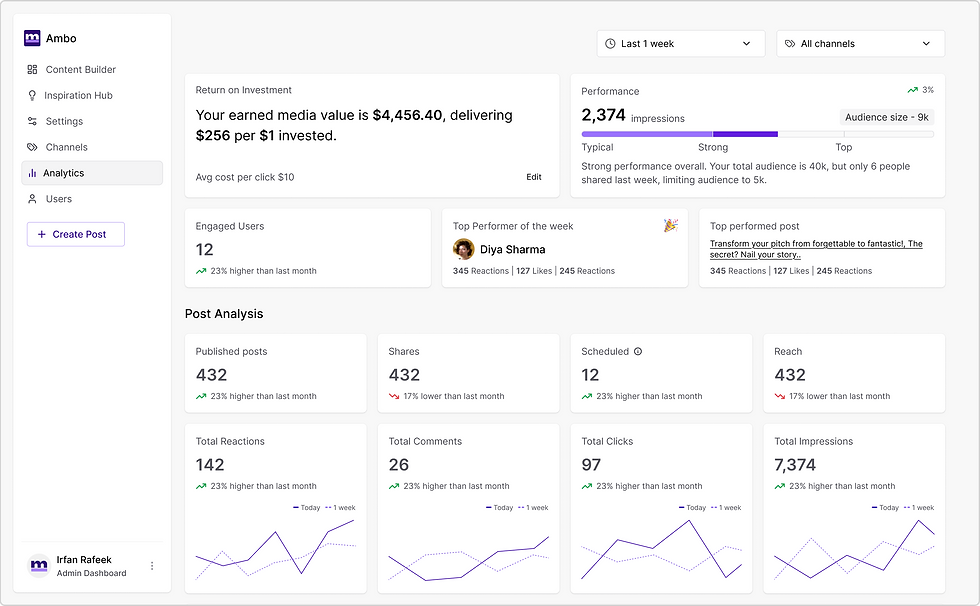Image resolution: width=980 pixels, height=606 pixels.
Task: Click the tag icon in All channels filter
Action: [x=790, y=44]
